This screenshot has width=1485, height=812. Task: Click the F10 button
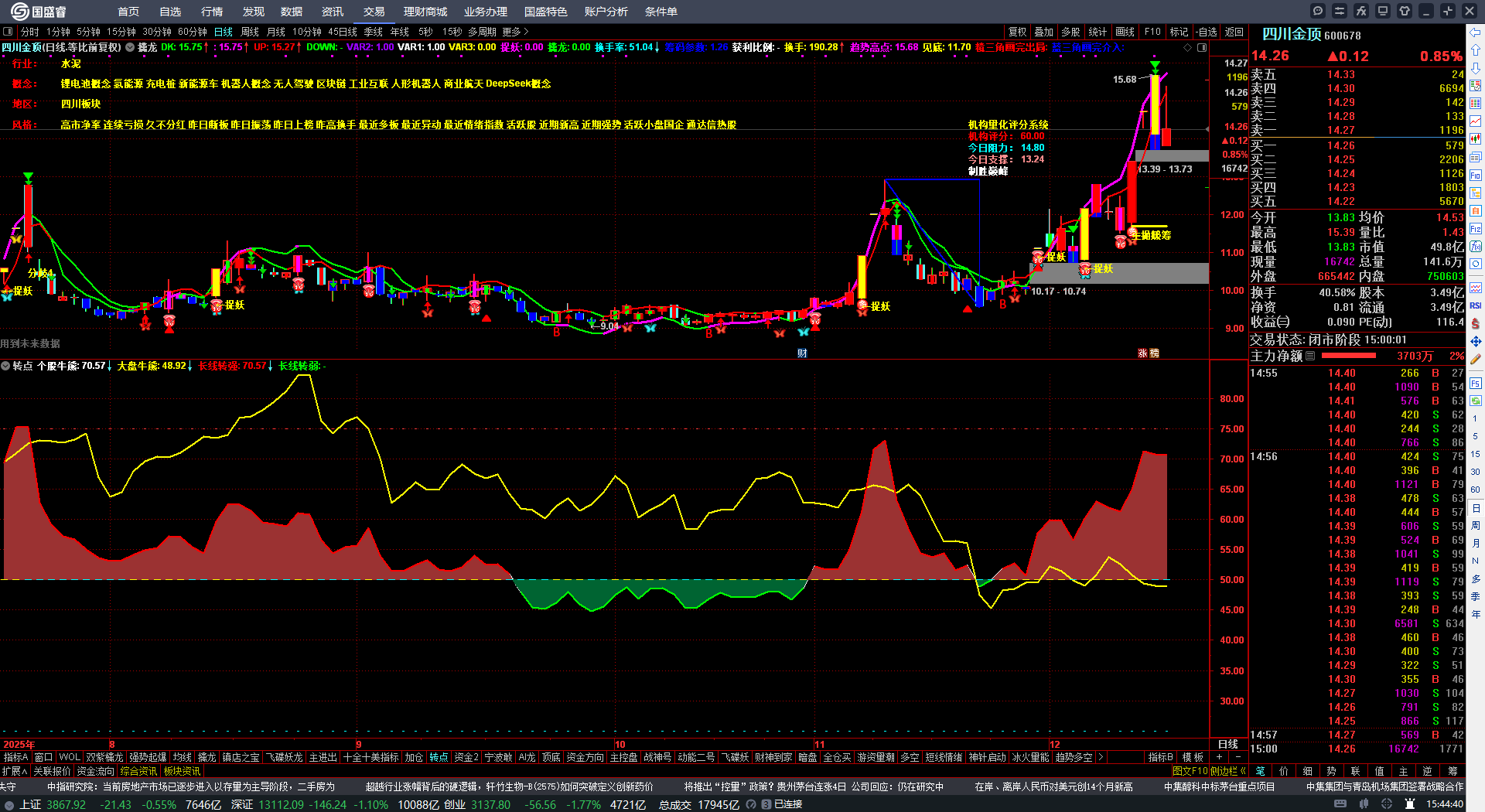tap(1152, 32)
